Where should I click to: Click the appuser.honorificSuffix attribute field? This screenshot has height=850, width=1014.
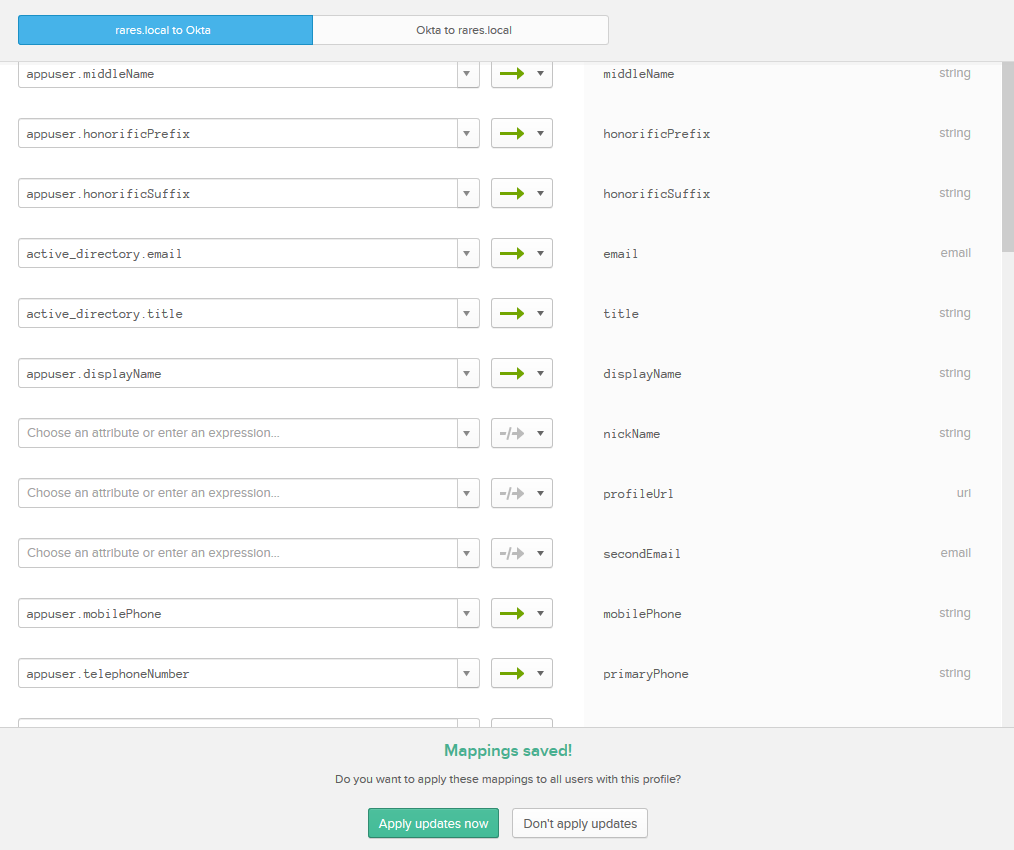click(x=237, y=194)
